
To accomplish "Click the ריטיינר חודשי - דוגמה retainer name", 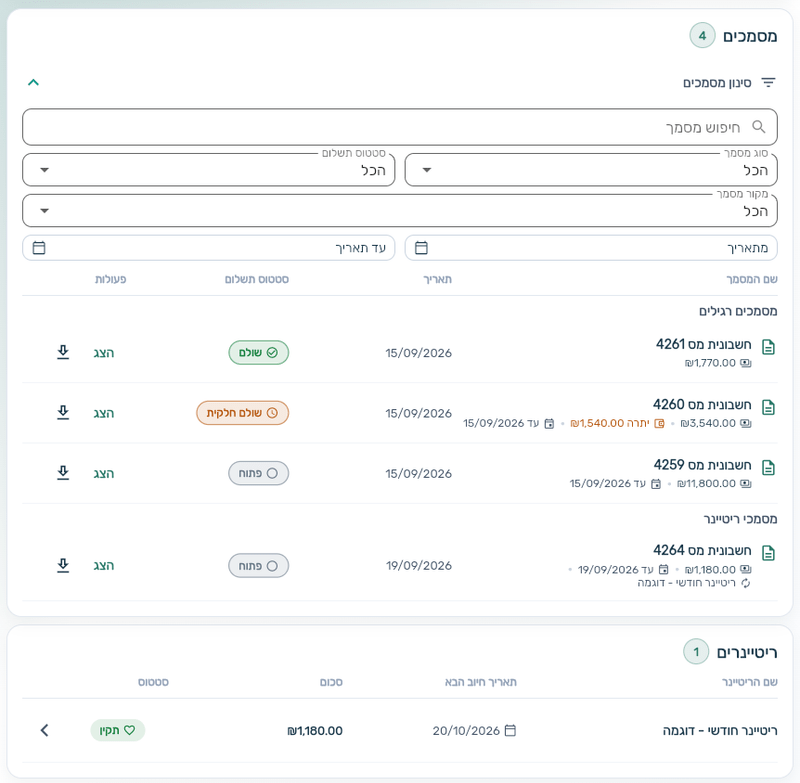I will tap(720, 730).
